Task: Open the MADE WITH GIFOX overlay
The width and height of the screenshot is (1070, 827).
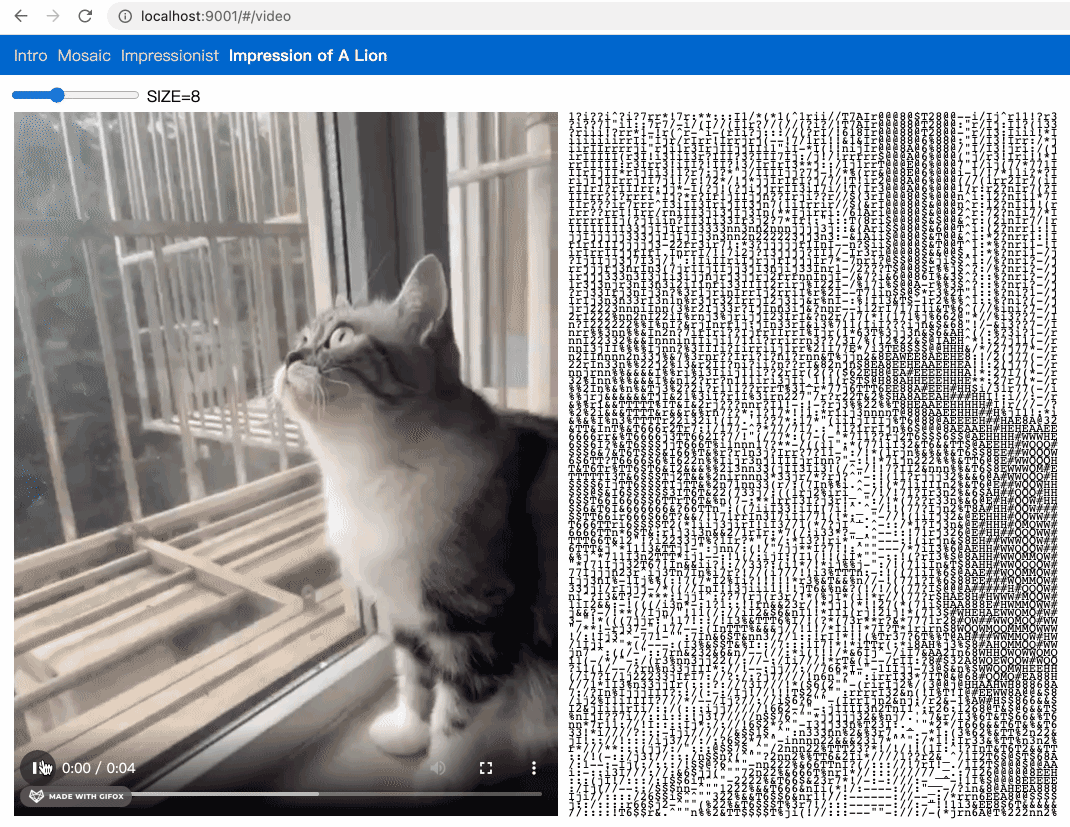Action: 75,796
